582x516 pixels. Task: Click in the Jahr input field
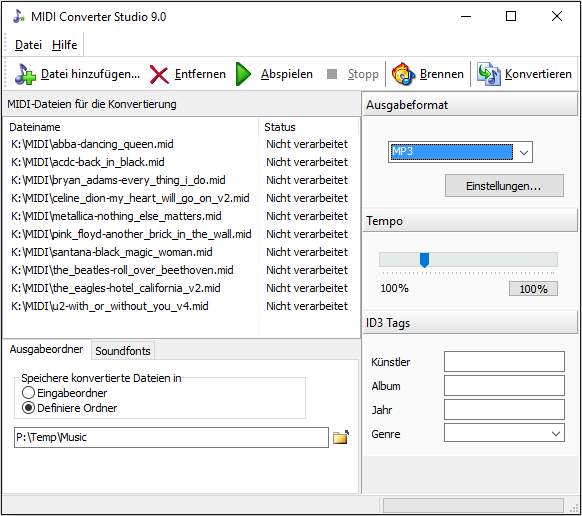point(504,410)
